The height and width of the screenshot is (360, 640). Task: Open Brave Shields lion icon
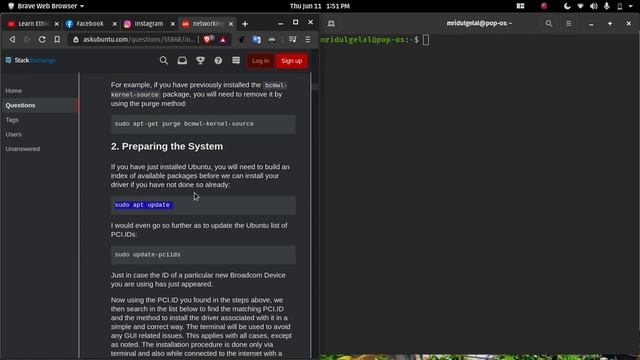(208, 39)
